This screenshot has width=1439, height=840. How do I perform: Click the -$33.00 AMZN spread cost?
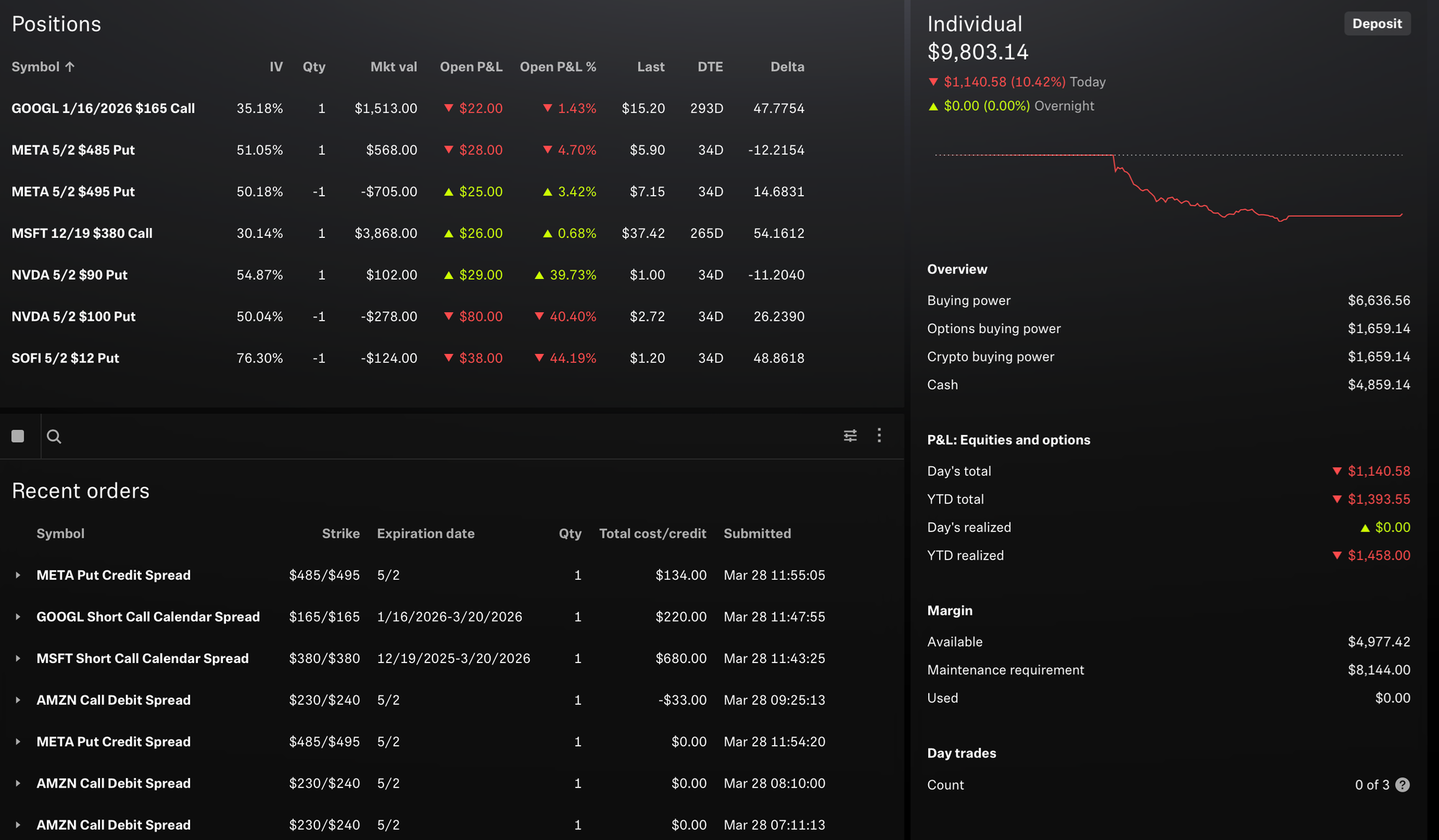(x=682, y=700)
